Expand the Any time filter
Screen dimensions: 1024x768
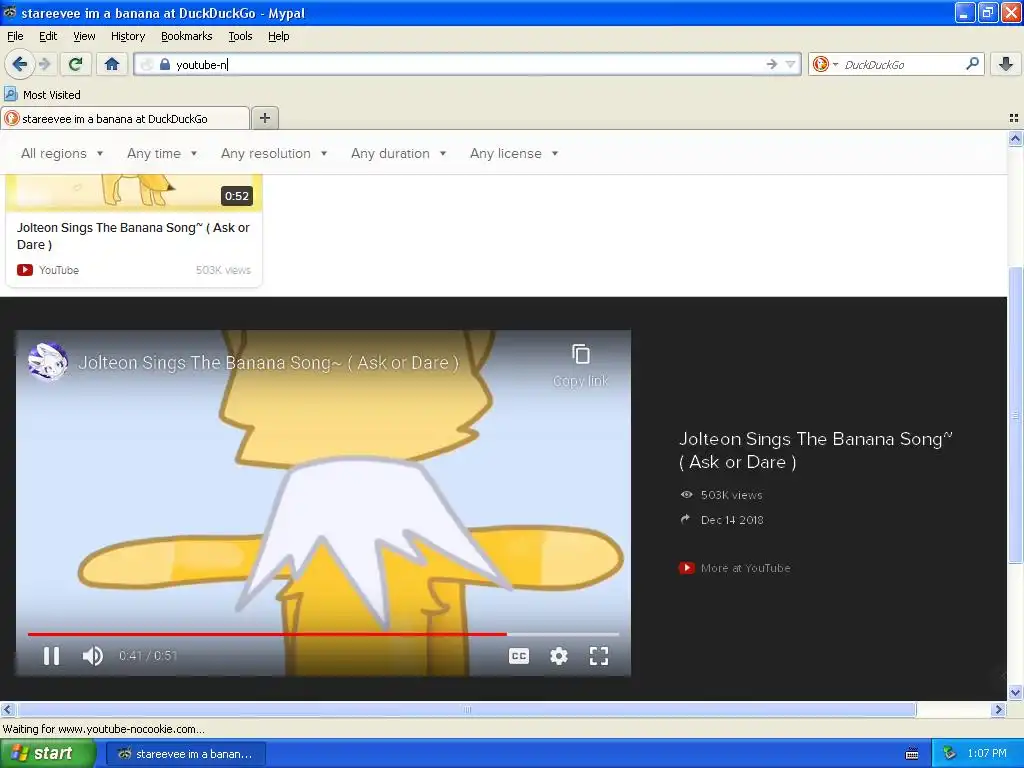click(162, 153)
